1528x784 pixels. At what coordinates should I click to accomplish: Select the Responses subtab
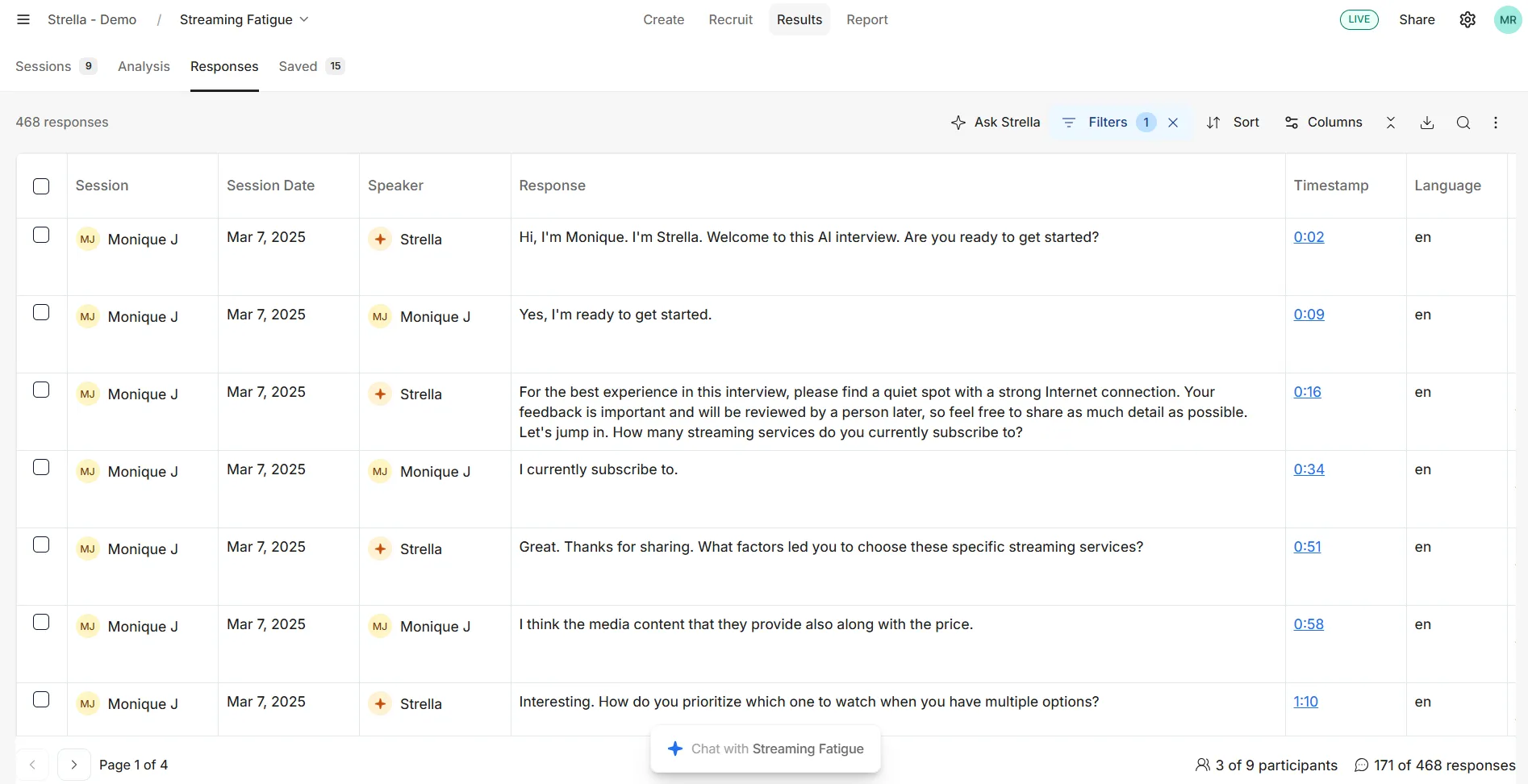point(224,66)
